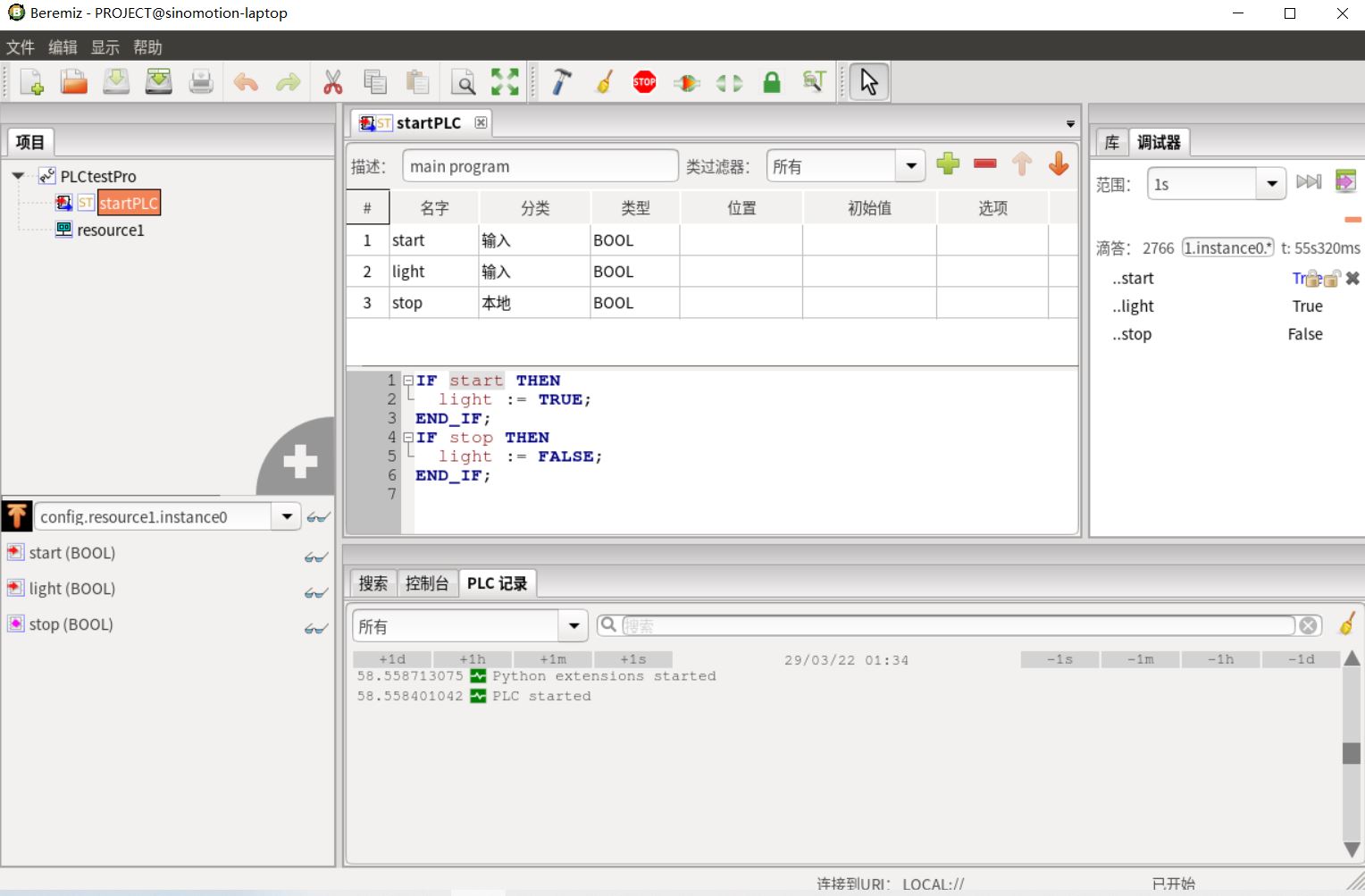This screenshot has height=896, width=1365.
Task: Add a new variable with the green plus icon
Action: pyautogui.click(x=948, y=164)
